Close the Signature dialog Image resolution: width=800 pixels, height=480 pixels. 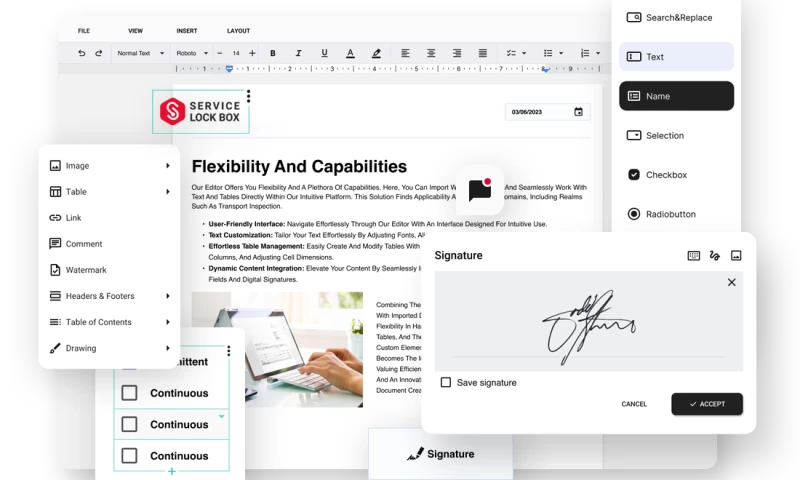click(x=731, y=283)
